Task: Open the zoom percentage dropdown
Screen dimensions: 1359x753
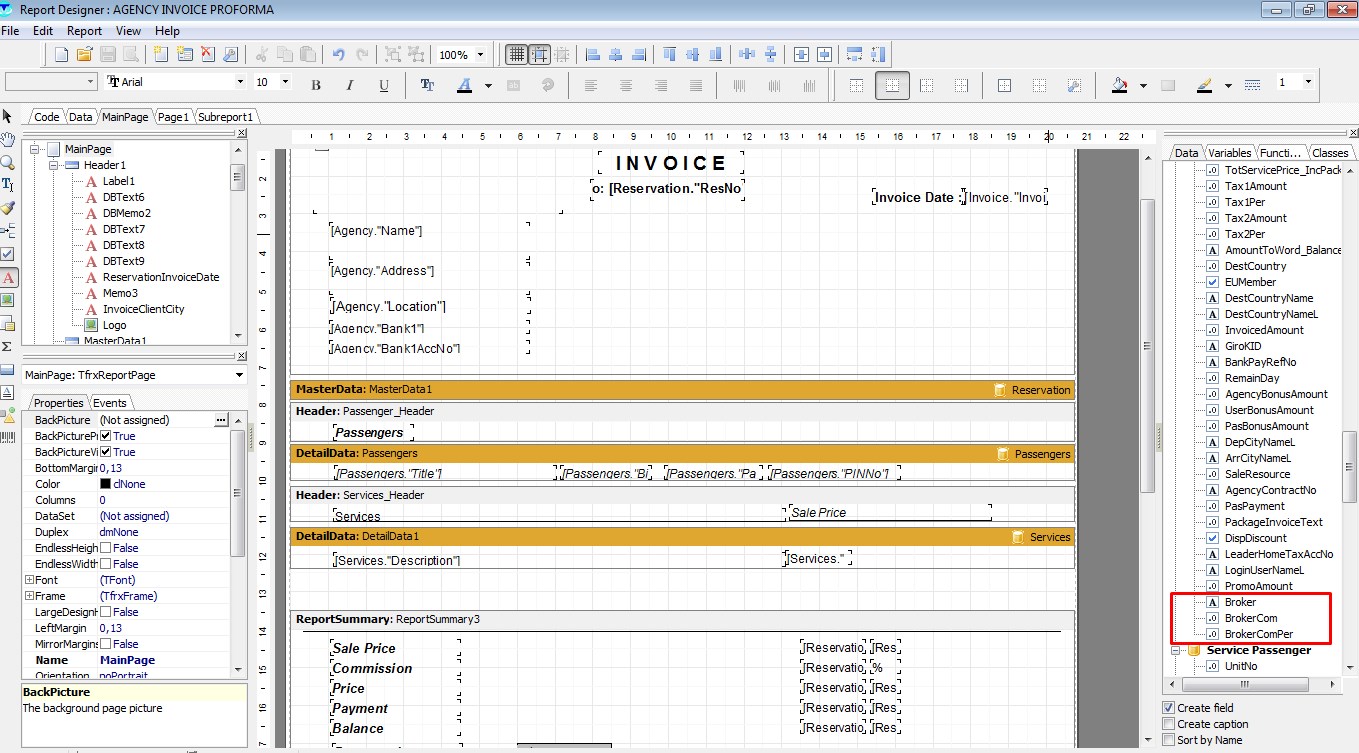Action: coord(481,55)
